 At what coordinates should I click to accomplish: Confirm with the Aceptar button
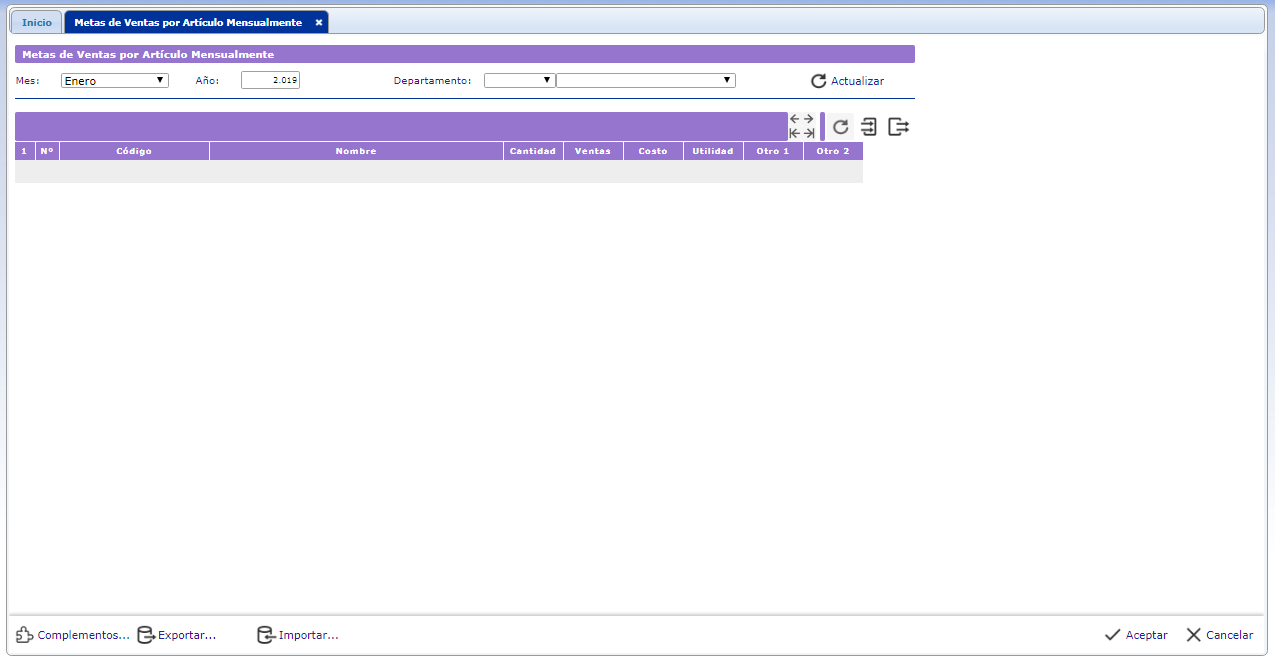(1136, 635)
